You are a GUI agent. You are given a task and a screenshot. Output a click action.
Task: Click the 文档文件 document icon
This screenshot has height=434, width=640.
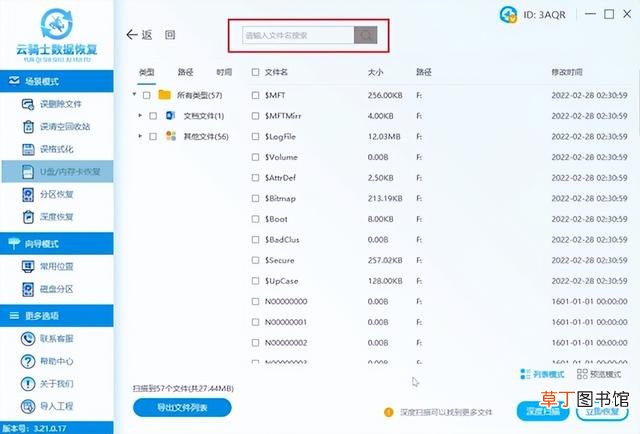point(171,116)
